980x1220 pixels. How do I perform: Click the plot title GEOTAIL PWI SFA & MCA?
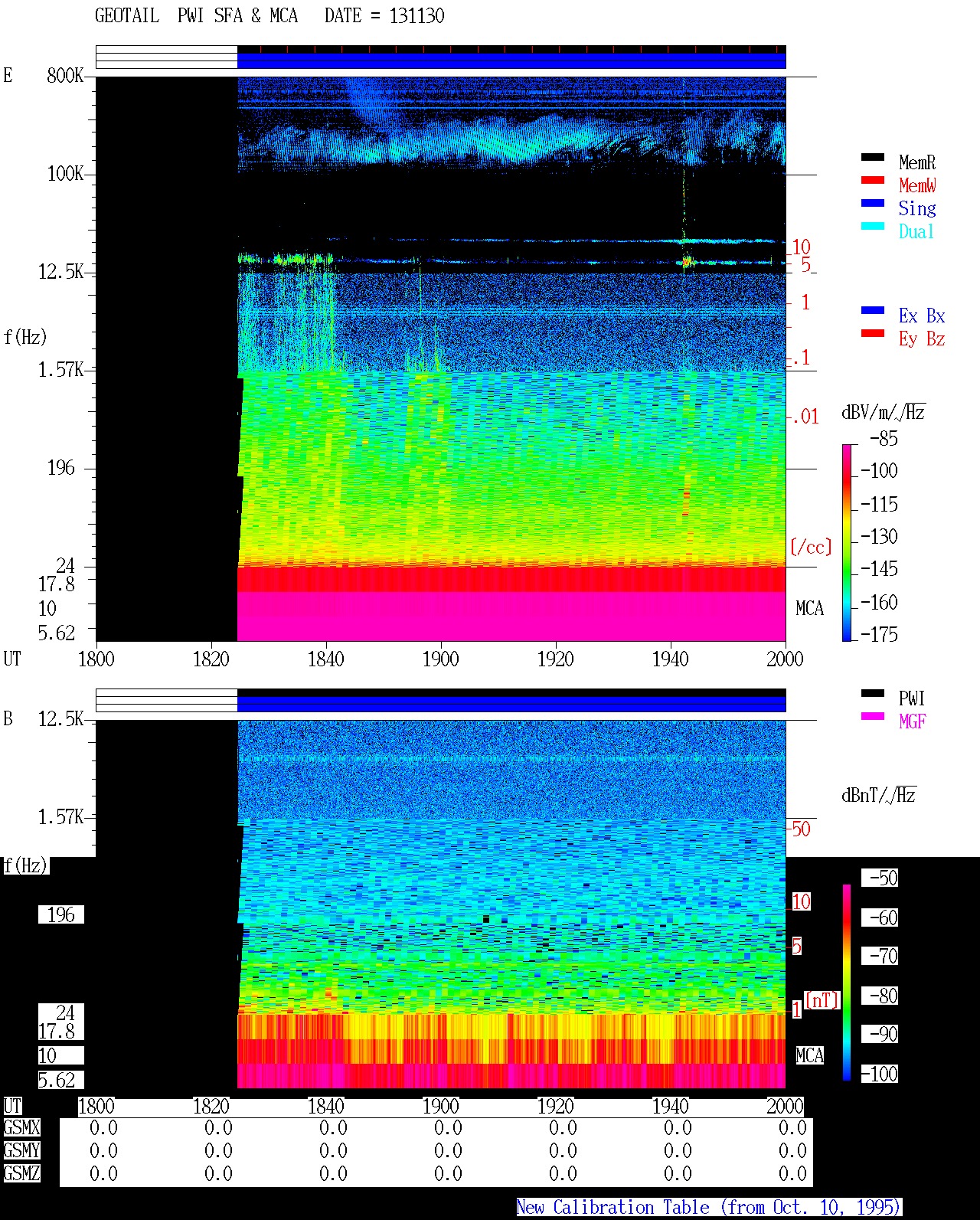[x=196, y=16]
